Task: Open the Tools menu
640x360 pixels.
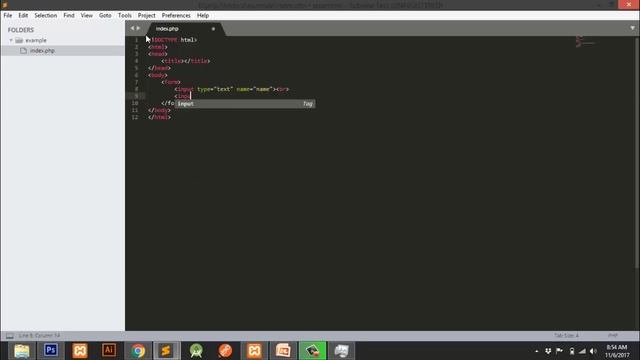Action: click(124, 16)
